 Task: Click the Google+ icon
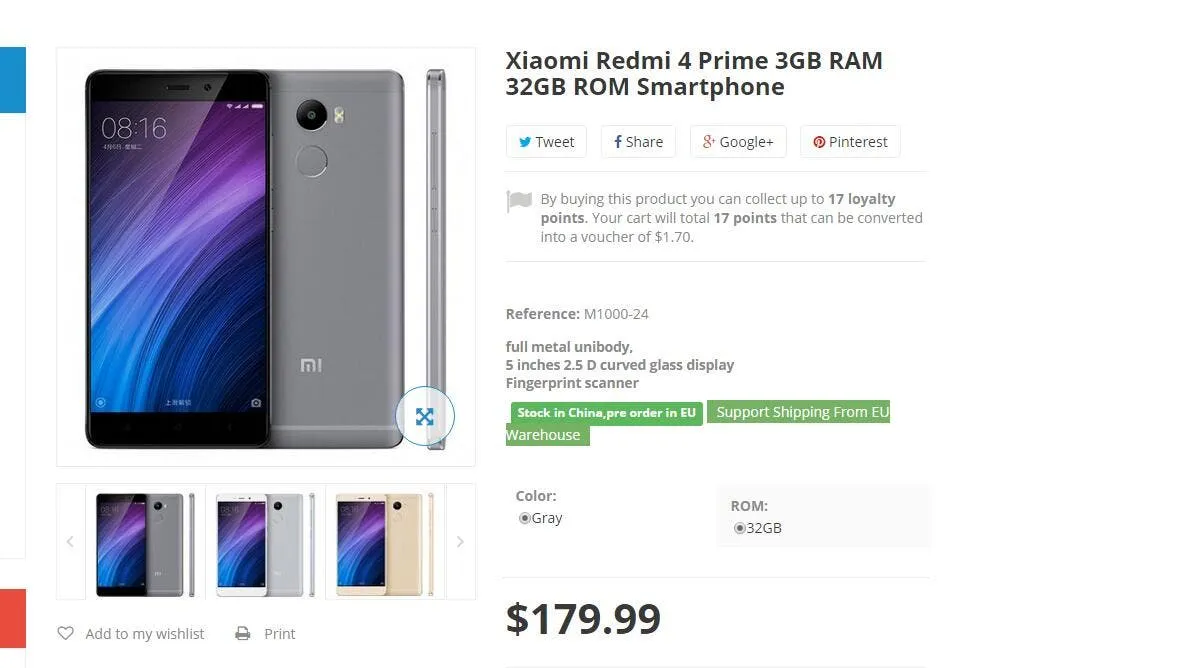click(x=708, y=142)
